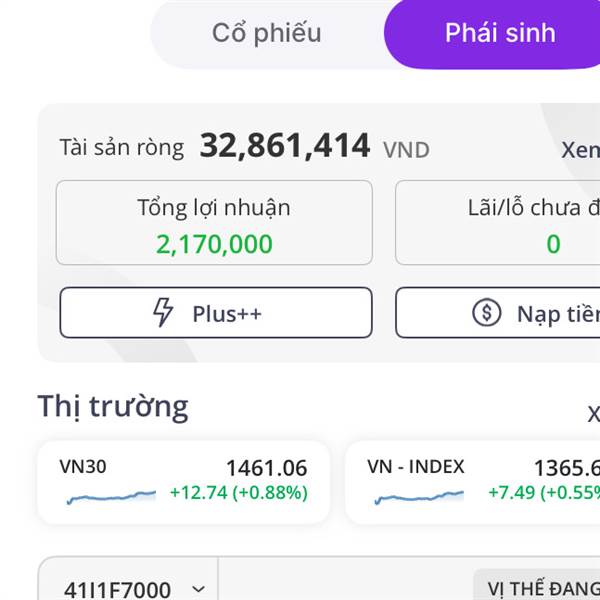Screen dimensions: 600x600
Task: Click the VN30 change +12.74 (+0.88%)
Action: (239, 492)
